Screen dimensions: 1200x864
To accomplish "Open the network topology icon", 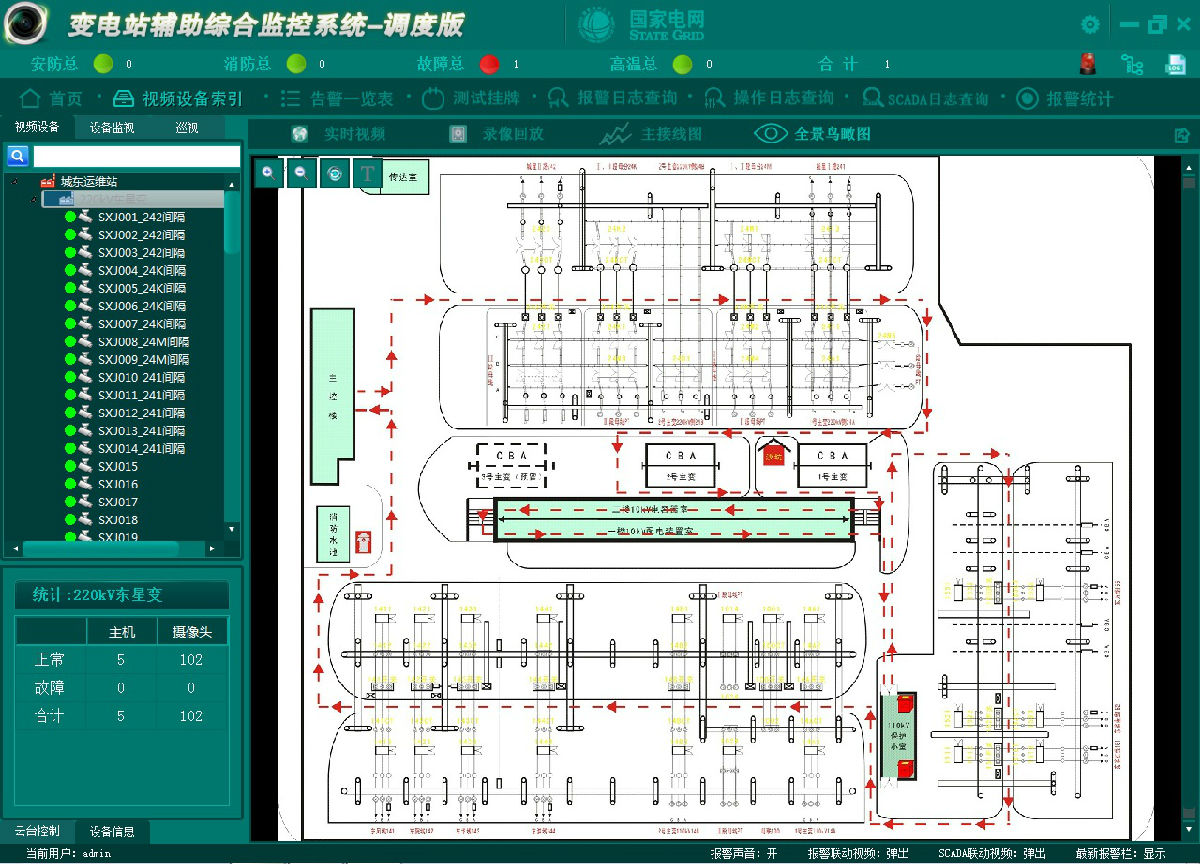I will (1132, 64).
